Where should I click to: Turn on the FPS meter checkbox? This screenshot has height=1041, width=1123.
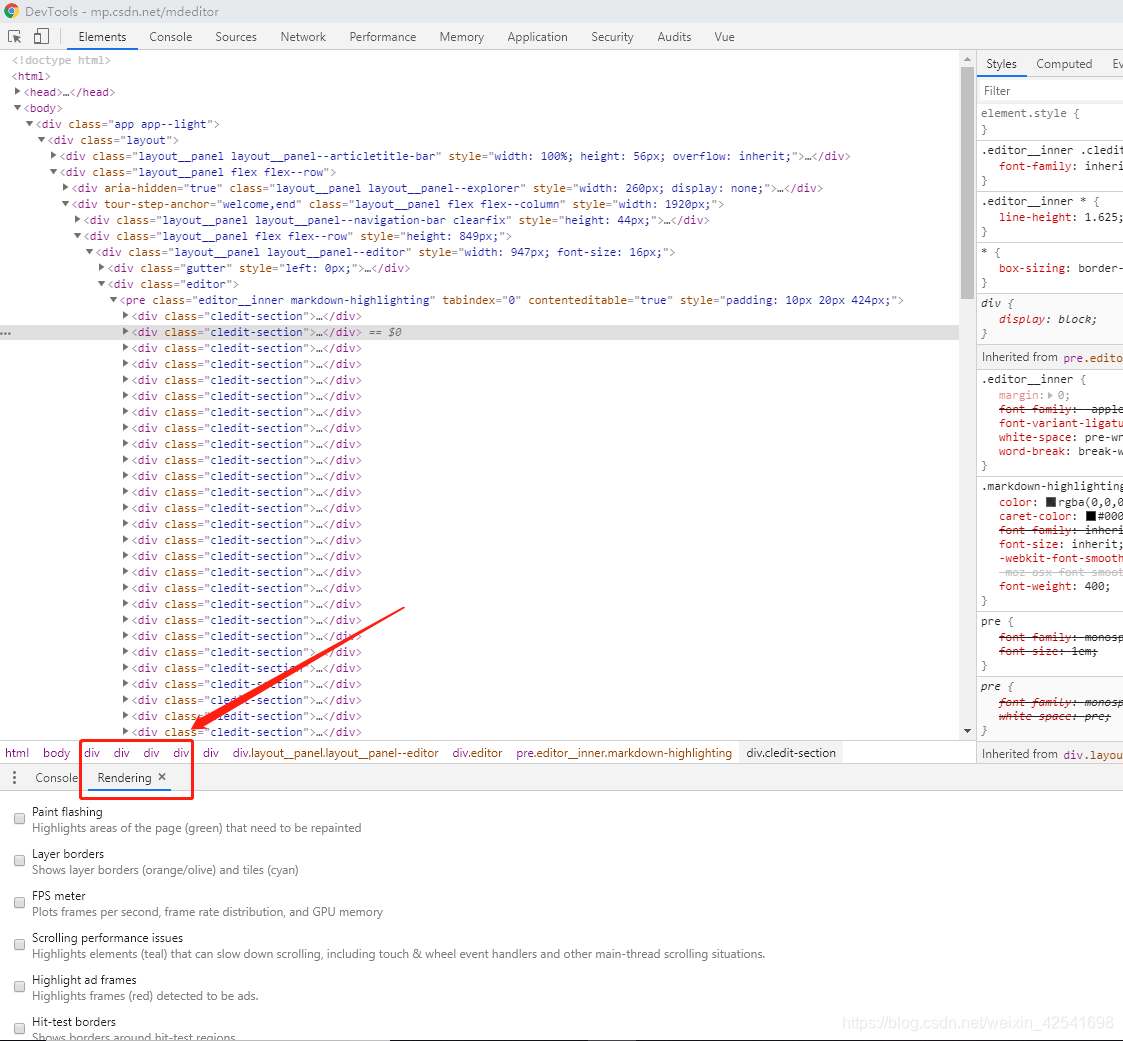(x=19, y=903)
